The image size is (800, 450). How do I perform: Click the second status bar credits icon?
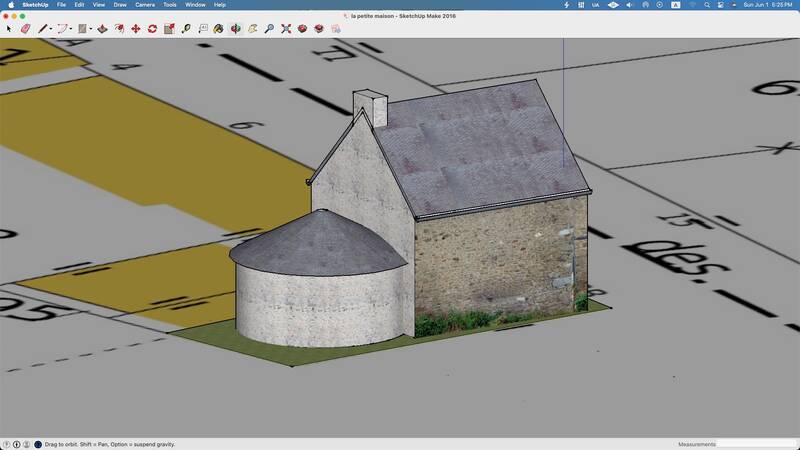pyautogui.click(x=17, y=444)
